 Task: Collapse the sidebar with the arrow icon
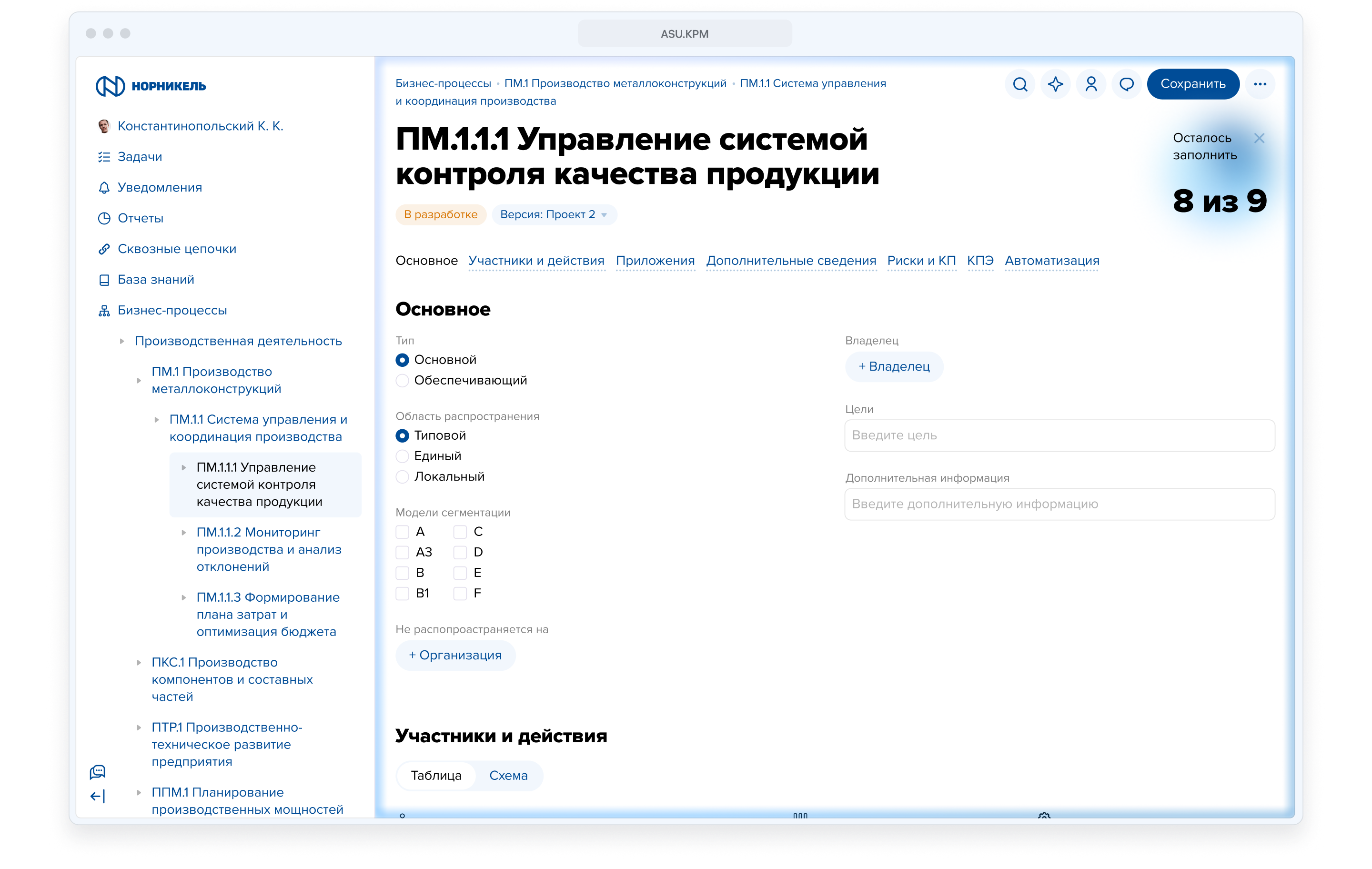tap(98, 796)
